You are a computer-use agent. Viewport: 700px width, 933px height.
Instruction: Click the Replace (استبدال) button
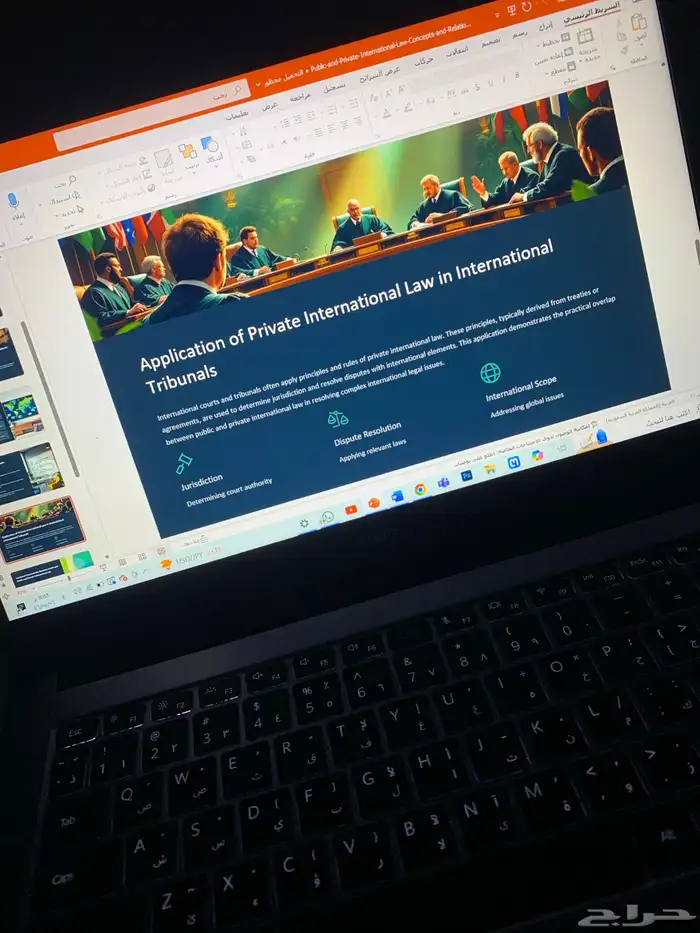pyautogui.click(x=66, y=197)
